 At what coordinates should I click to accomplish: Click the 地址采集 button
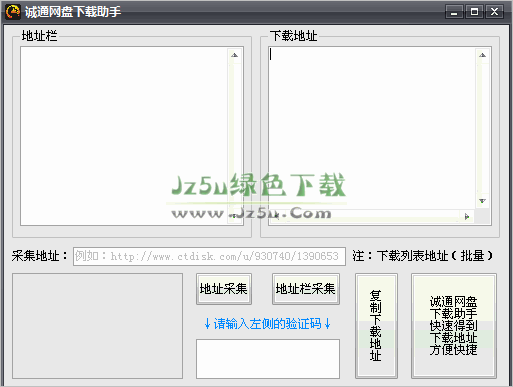[224, 289]
